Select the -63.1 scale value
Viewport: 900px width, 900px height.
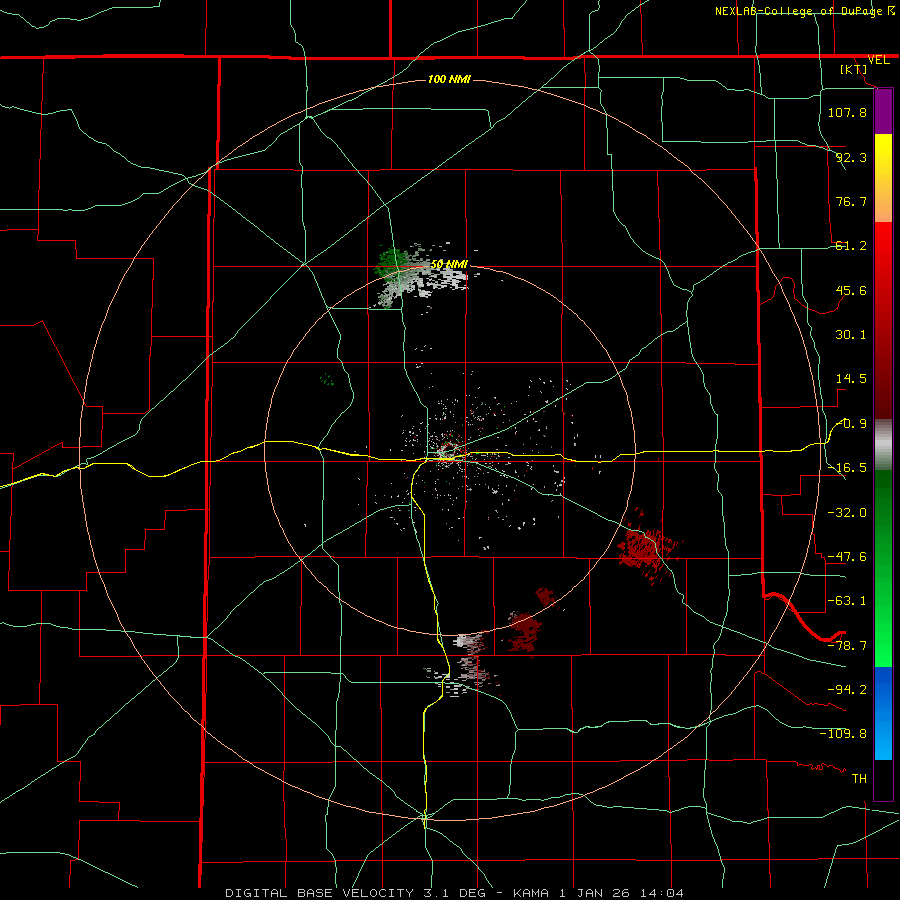click(x=847, y=601)
